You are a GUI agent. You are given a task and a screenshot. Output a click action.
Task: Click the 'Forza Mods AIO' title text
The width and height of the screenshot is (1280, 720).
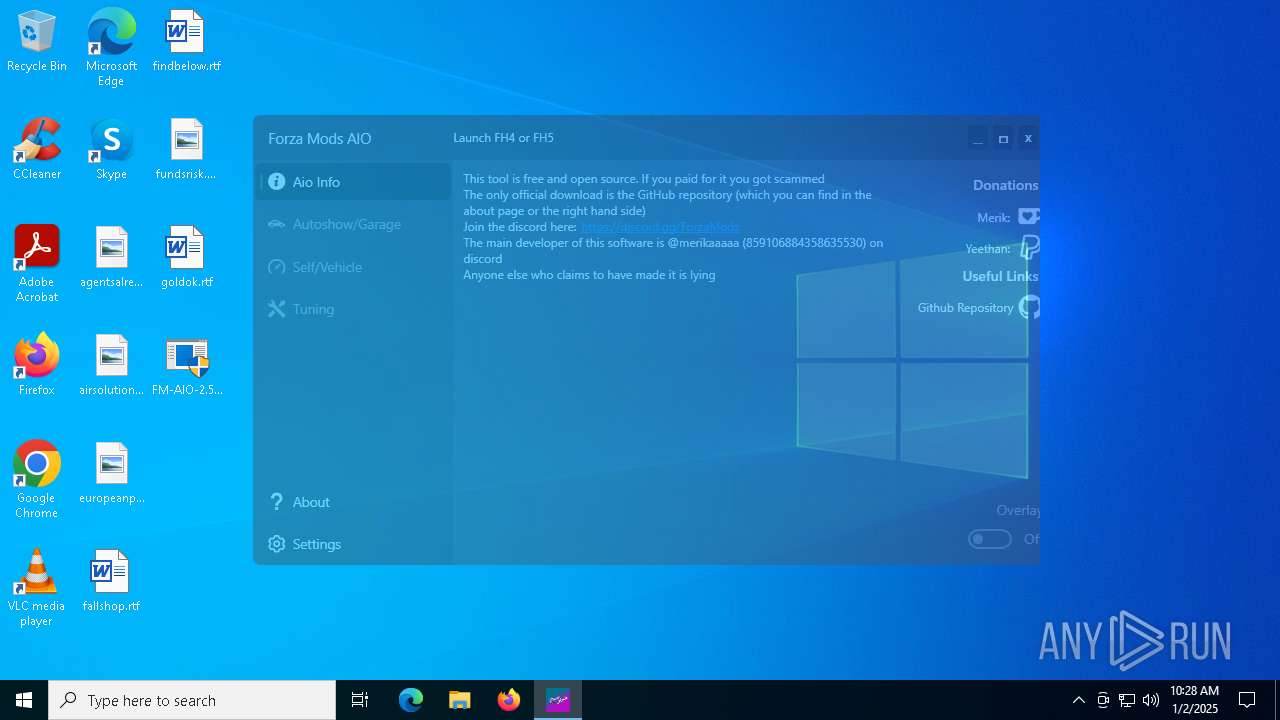pos(319,139)
